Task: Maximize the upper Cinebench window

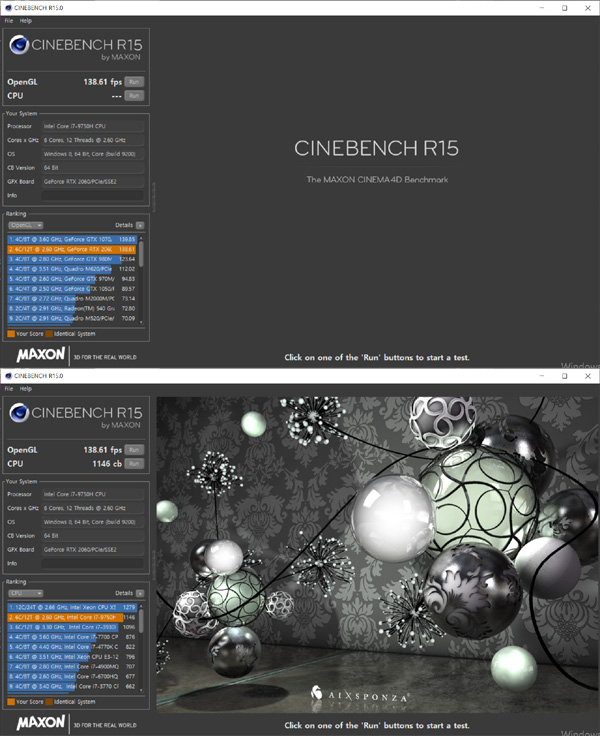Action: coord(565,8)
